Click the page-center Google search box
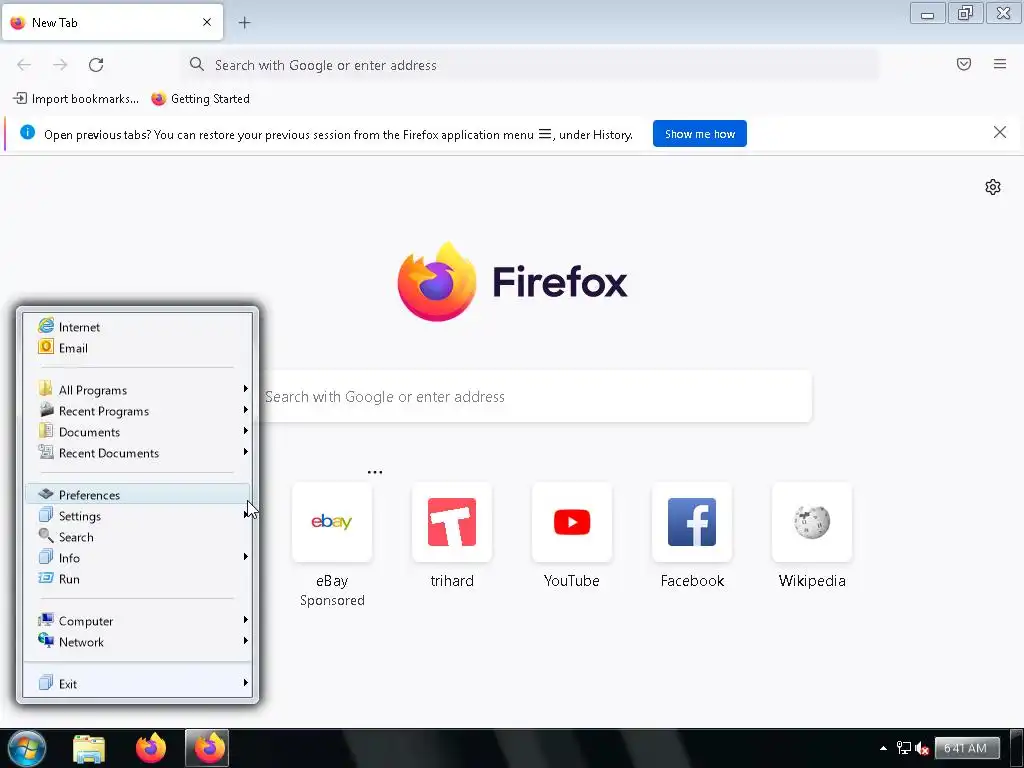The width and height of the screenshot is (1024, 768). (x=536, y=396)
